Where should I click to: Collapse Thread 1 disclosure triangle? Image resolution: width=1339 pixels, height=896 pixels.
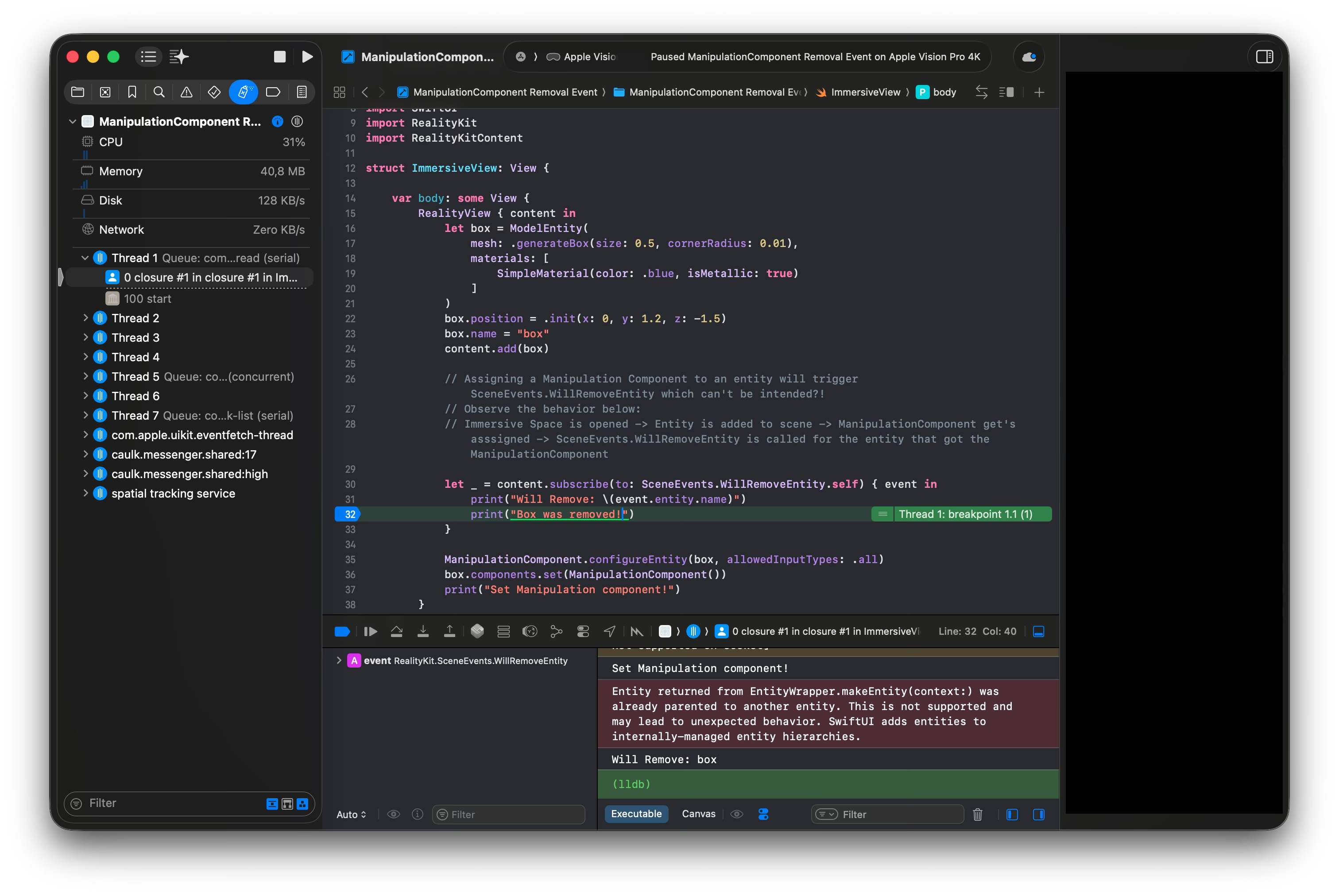coord(85,258)
